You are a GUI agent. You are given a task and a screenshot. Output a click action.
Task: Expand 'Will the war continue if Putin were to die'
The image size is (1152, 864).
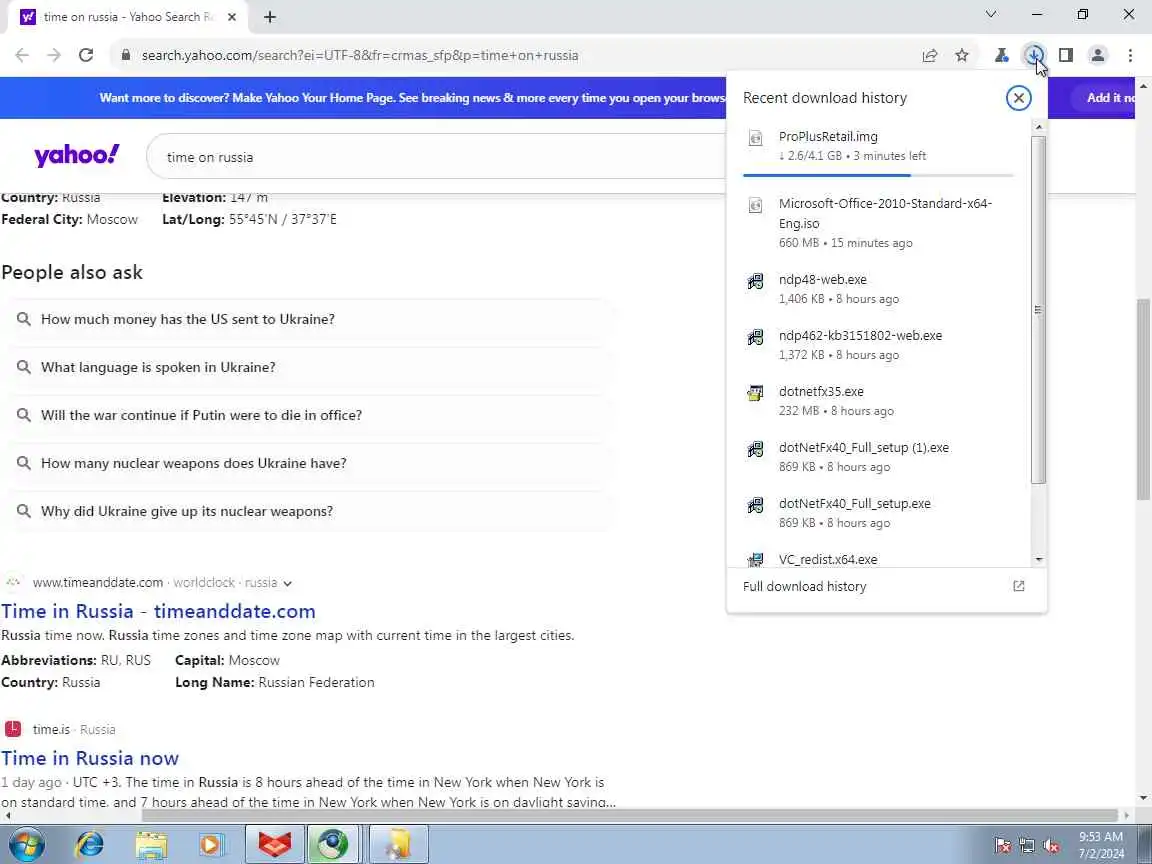click(x=309, y=415)
